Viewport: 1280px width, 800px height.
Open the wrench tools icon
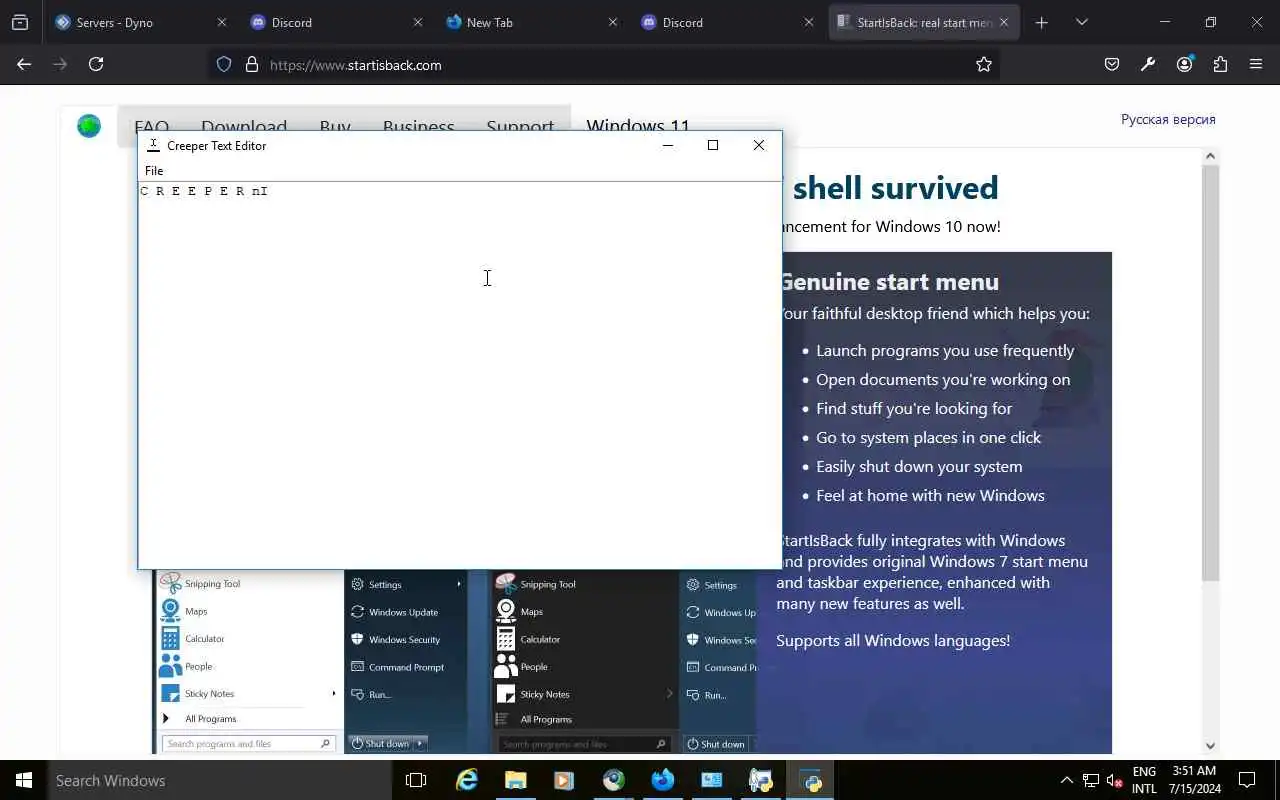pos(1148,64)
